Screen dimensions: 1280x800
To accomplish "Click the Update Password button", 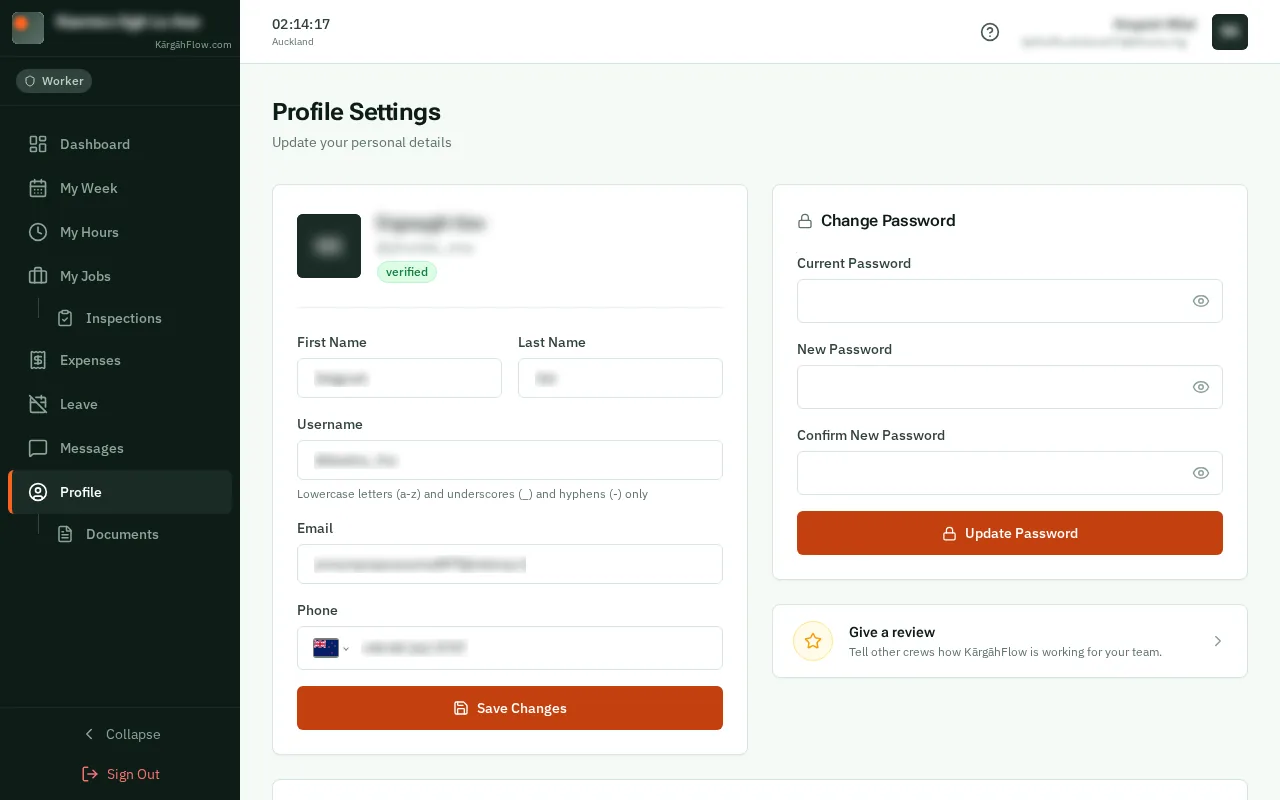I will tap(1010, 533).
